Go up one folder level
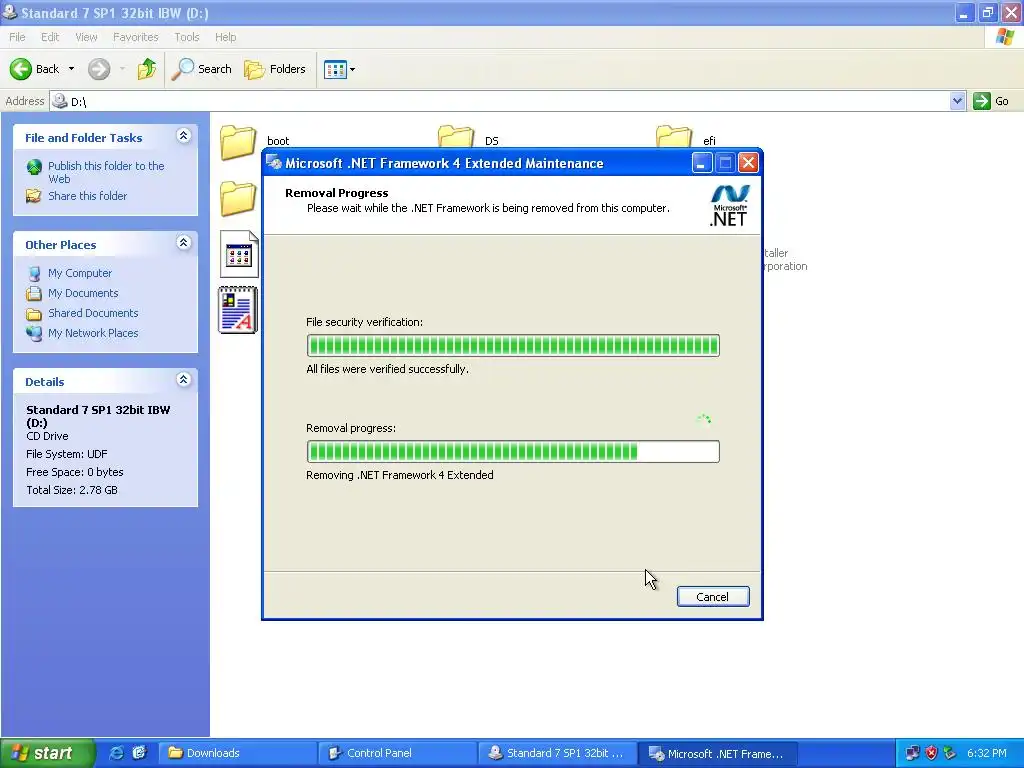The image size is (1024, 768). click(x=147, y=69)
